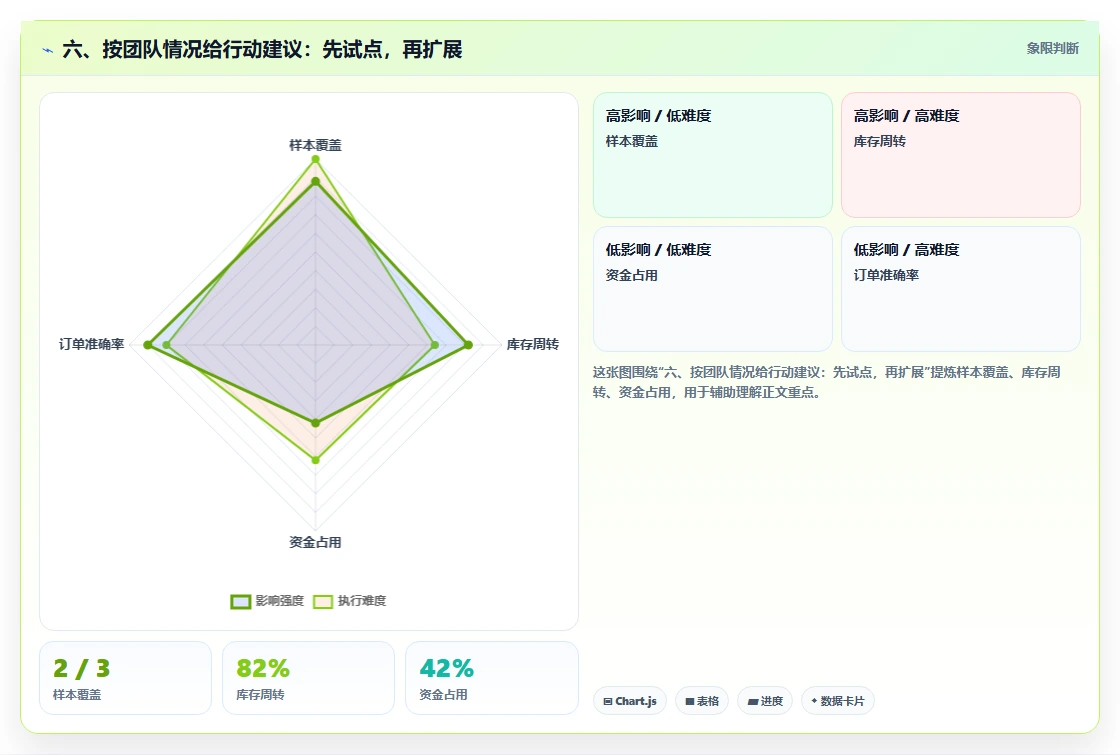
Task: Click 资金占用 text in the 低影响 / 低难度 card
Action: coord(631,275)
